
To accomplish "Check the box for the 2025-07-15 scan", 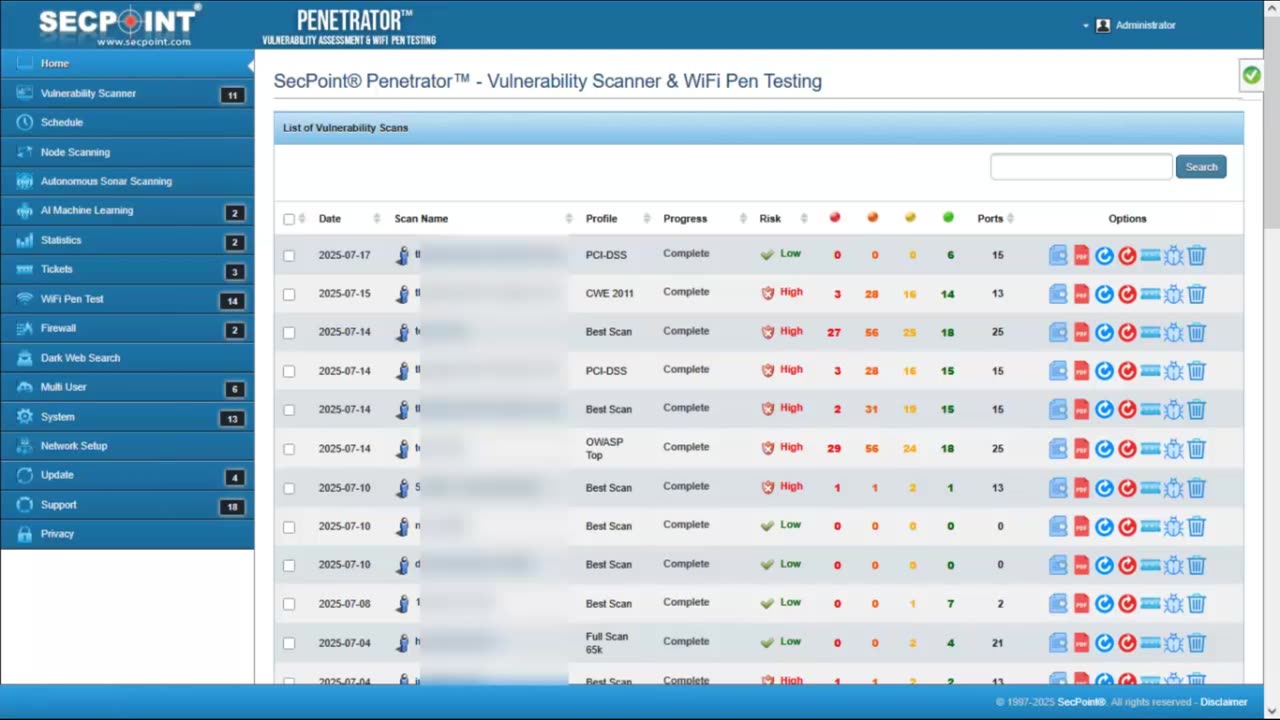I will tap(289, 294).
